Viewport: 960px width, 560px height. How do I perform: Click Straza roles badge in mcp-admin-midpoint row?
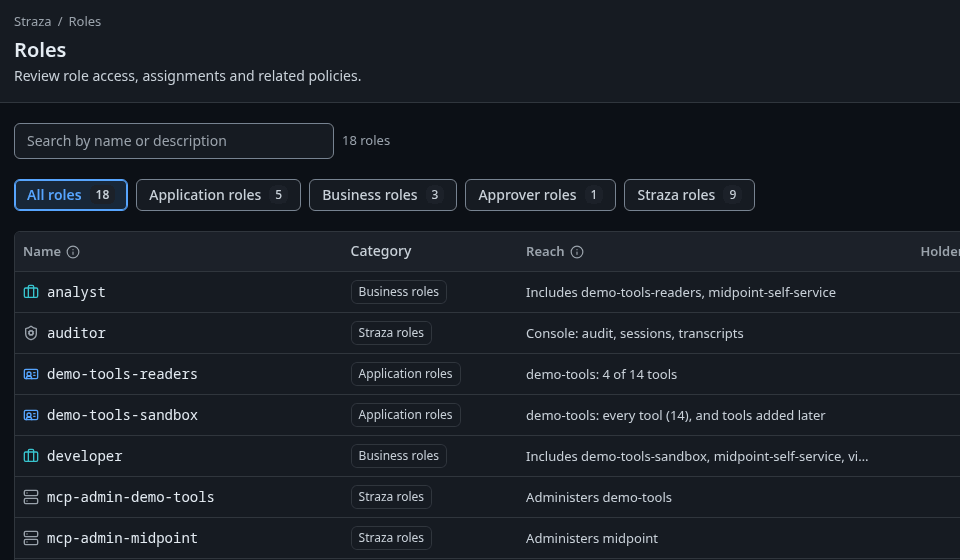tap(391, 538)
